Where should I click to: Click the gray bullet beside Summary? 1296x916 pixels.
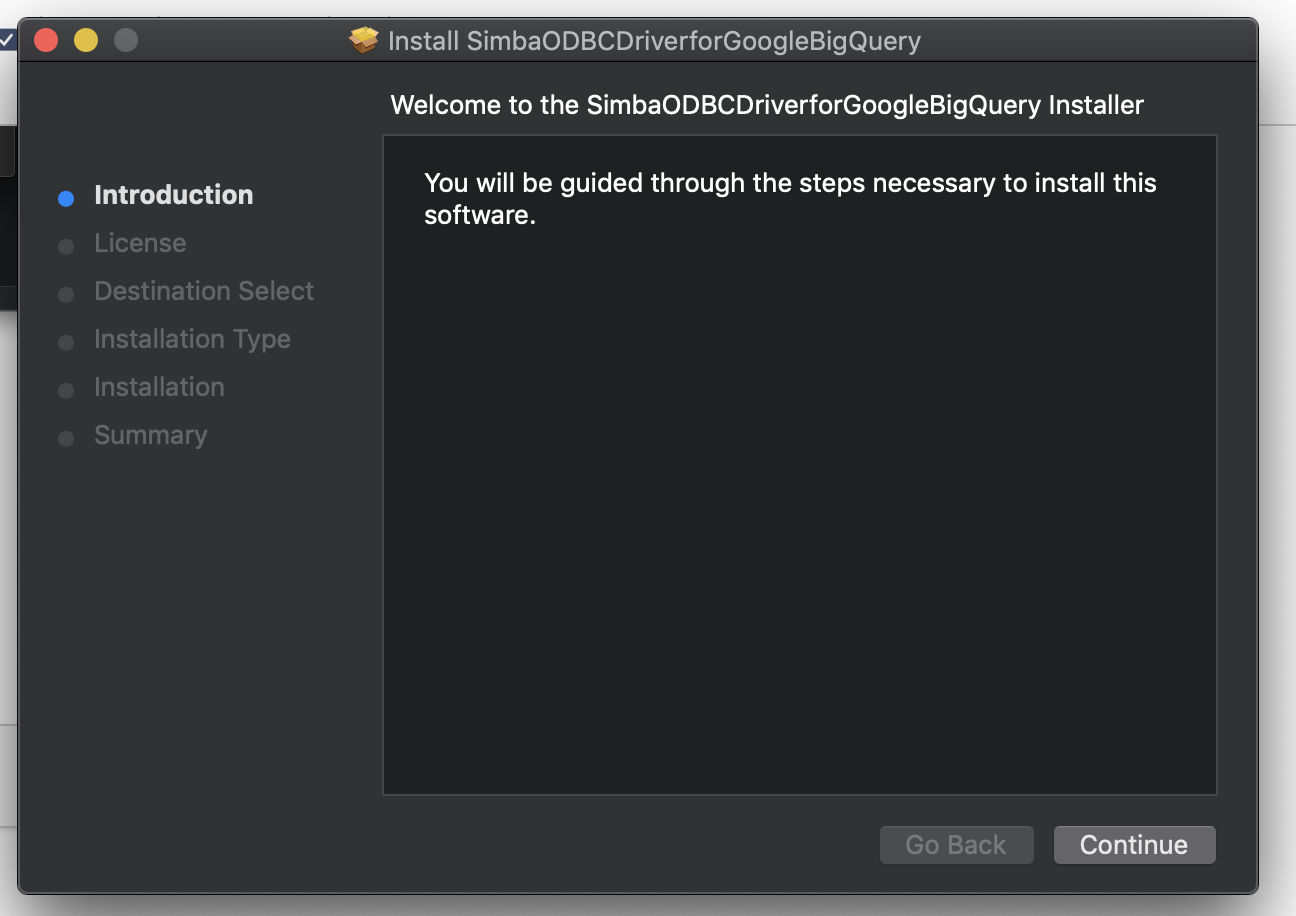66,438
